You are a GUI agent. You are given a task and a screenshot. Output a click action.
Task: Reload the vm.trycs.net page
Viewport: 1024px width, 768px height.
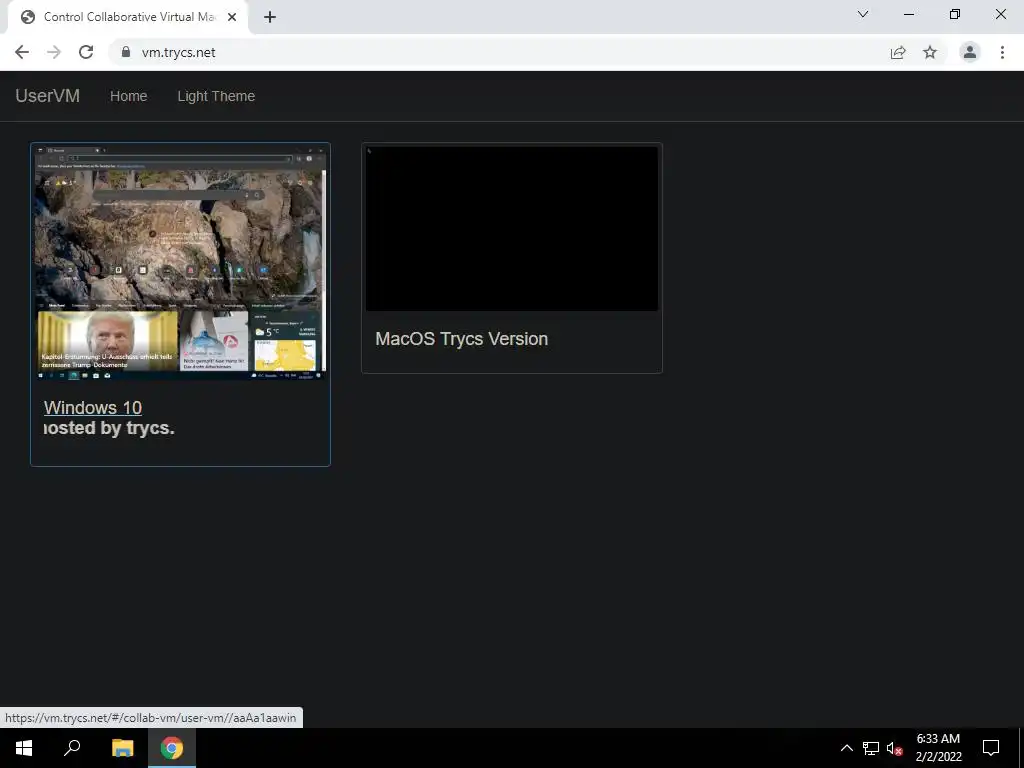(x=86, y=52)
